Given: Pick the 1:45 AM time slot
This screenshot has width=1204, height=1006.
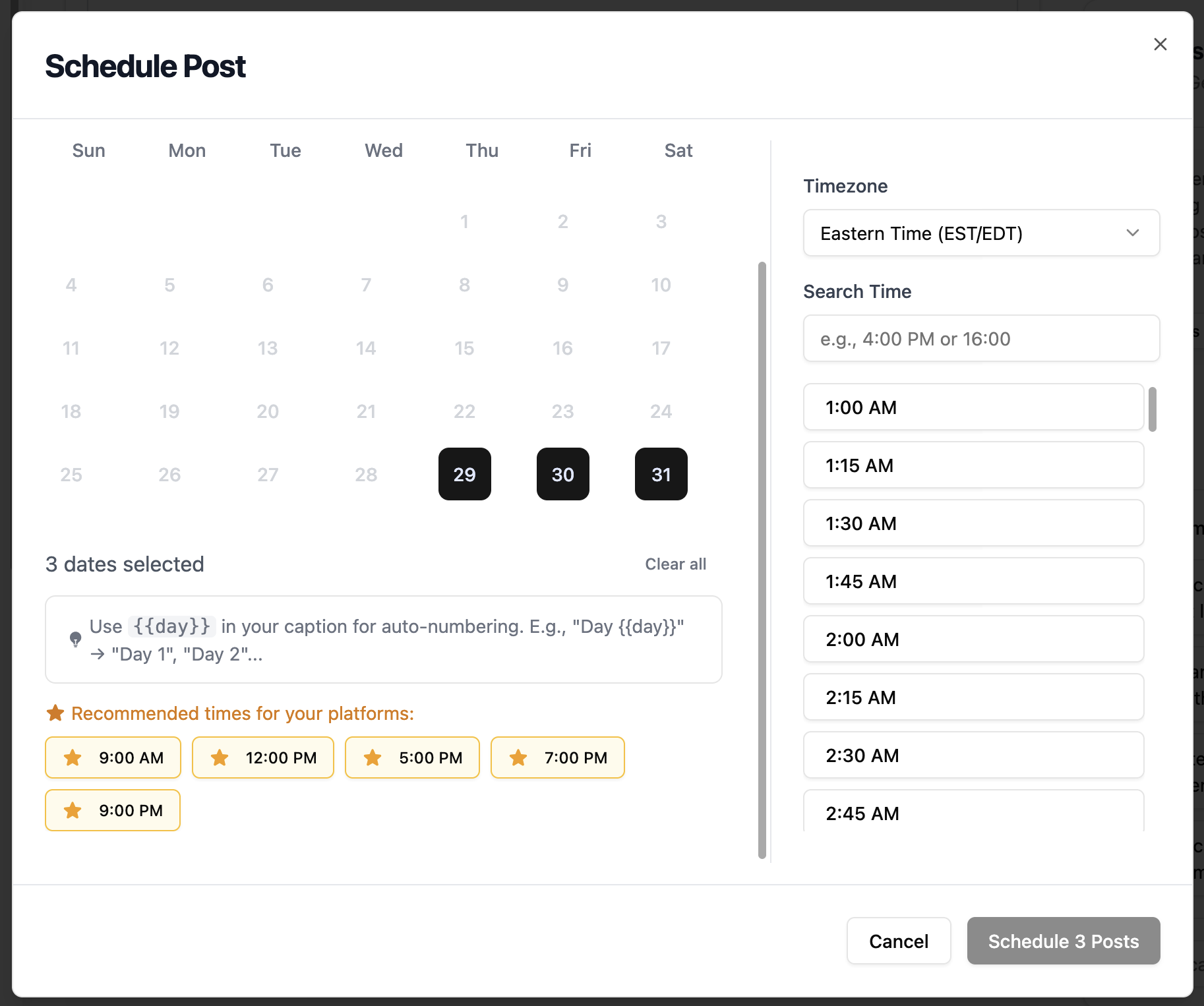Looking at the screenshot, I should pos(973,581).
